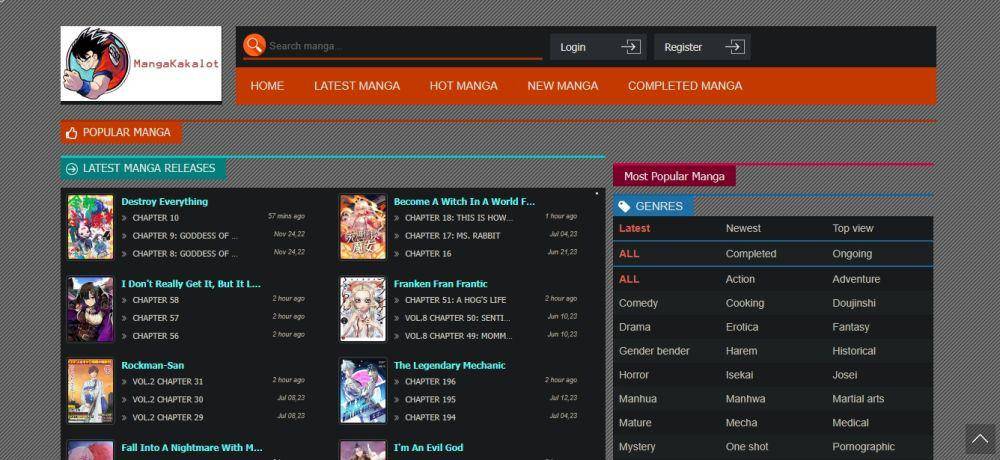Open CHAPTER 18: THIS IS HOW link
The image size is (1000, 460).
(459, 218)
